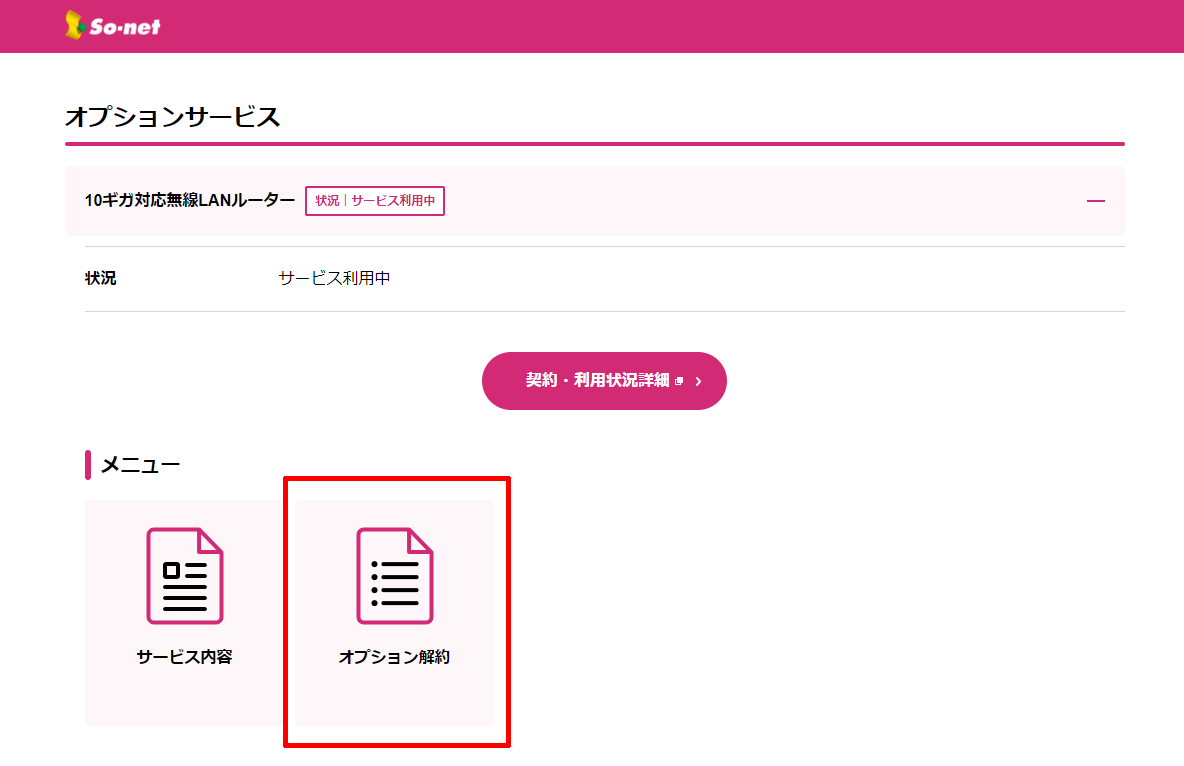The height and width of the screenshot is (766, 1184).
Task: Click empty area of router accordion header
Action: pos(760,201)
